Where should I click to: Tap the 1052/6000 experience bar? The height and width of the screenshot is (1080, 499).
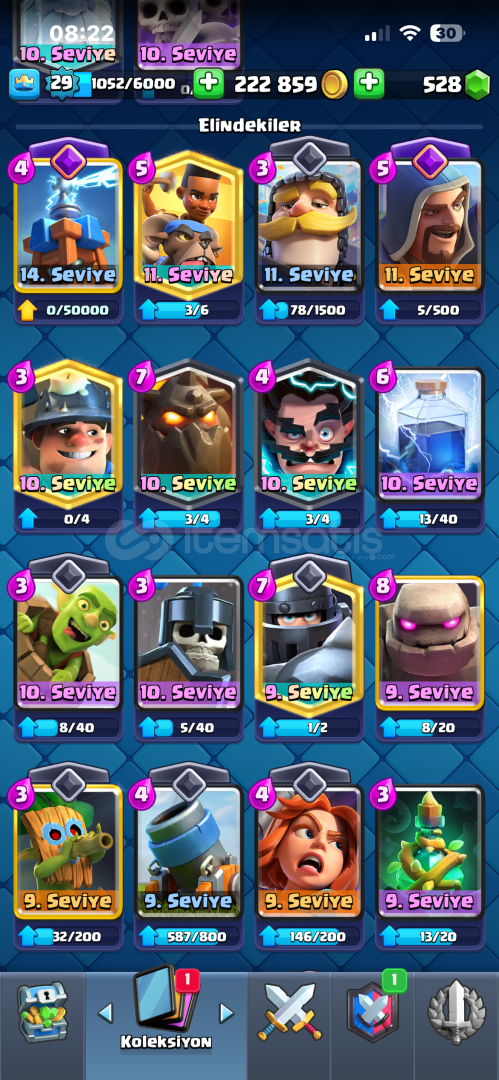click(x=131, y=85)
